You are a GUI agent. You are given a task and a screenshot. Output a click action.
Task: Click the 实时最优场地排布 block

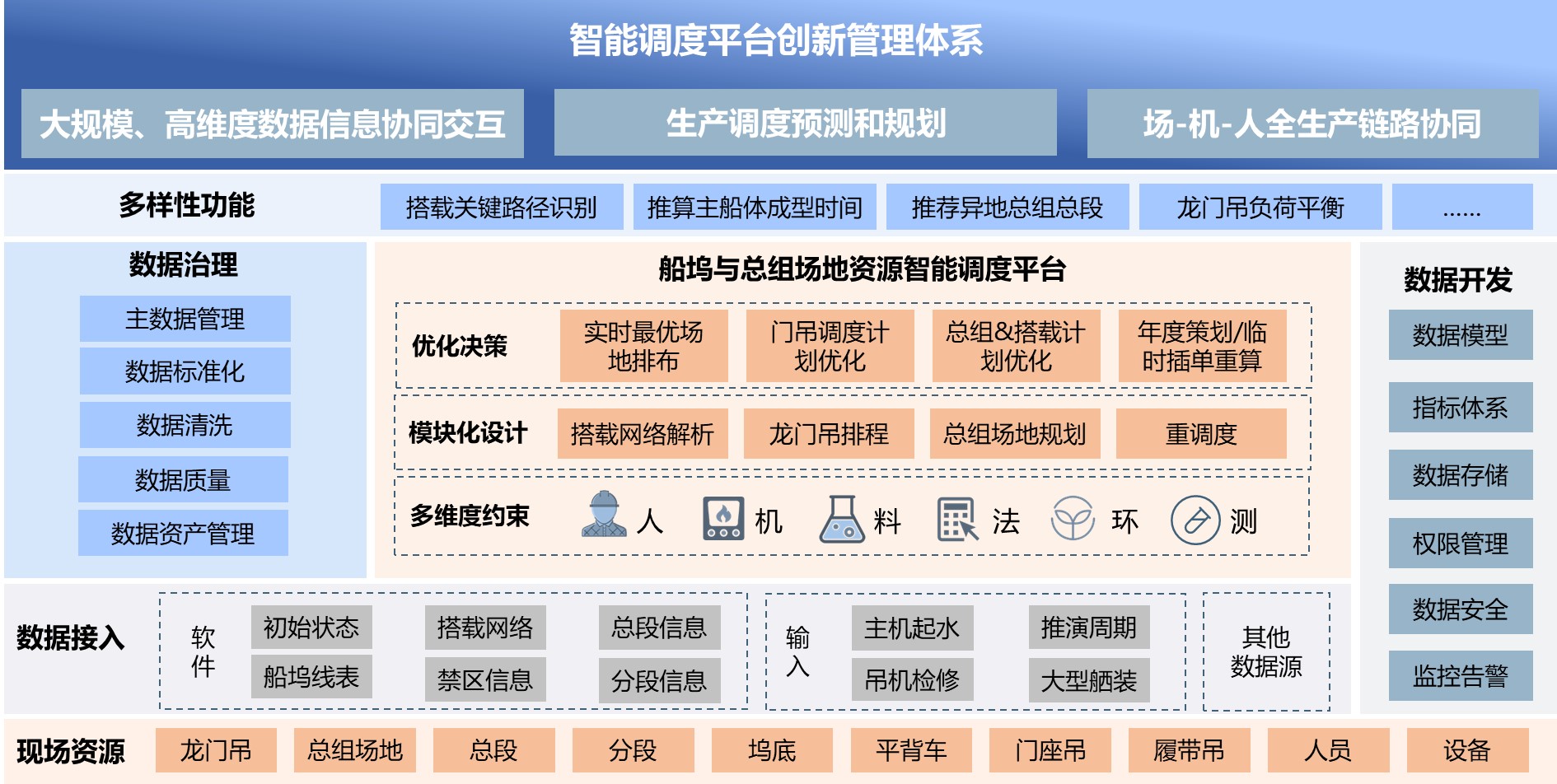[643, 346]
